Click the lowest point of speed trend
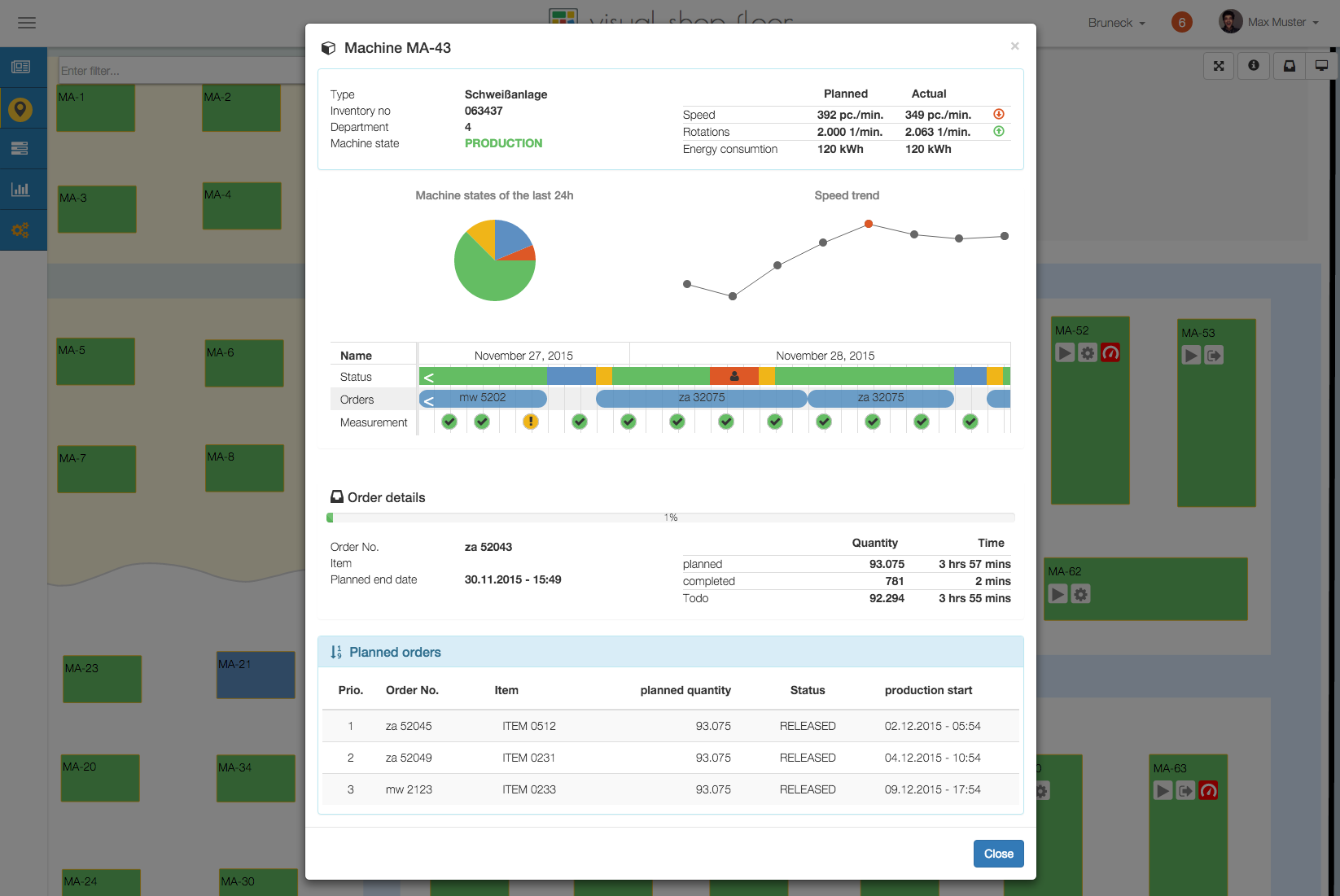The image size is (1340, 896). click(x=733, y=296)
